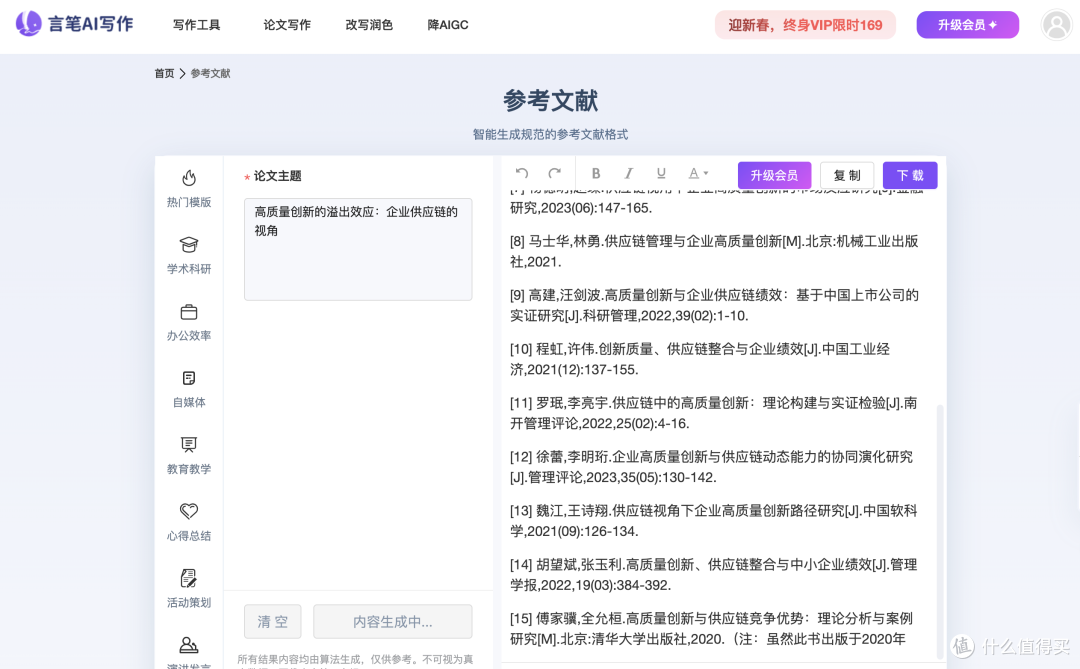Download the references with 下载
This screenshot has width=1080, height=669.
coord(910,175)
